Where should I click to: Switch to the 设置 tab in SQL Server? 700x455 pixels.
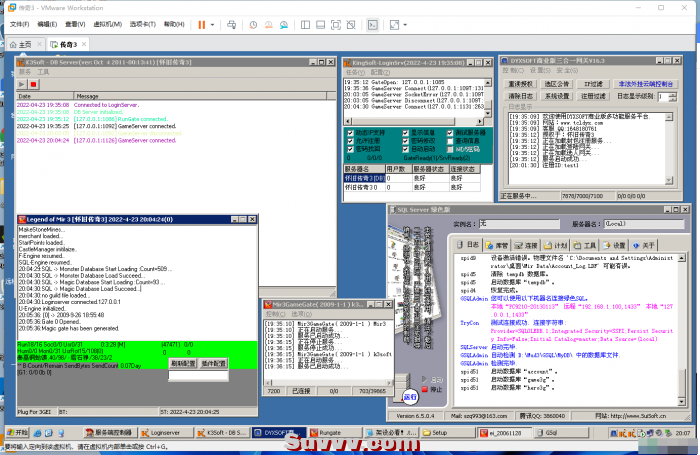coord(614,245)
